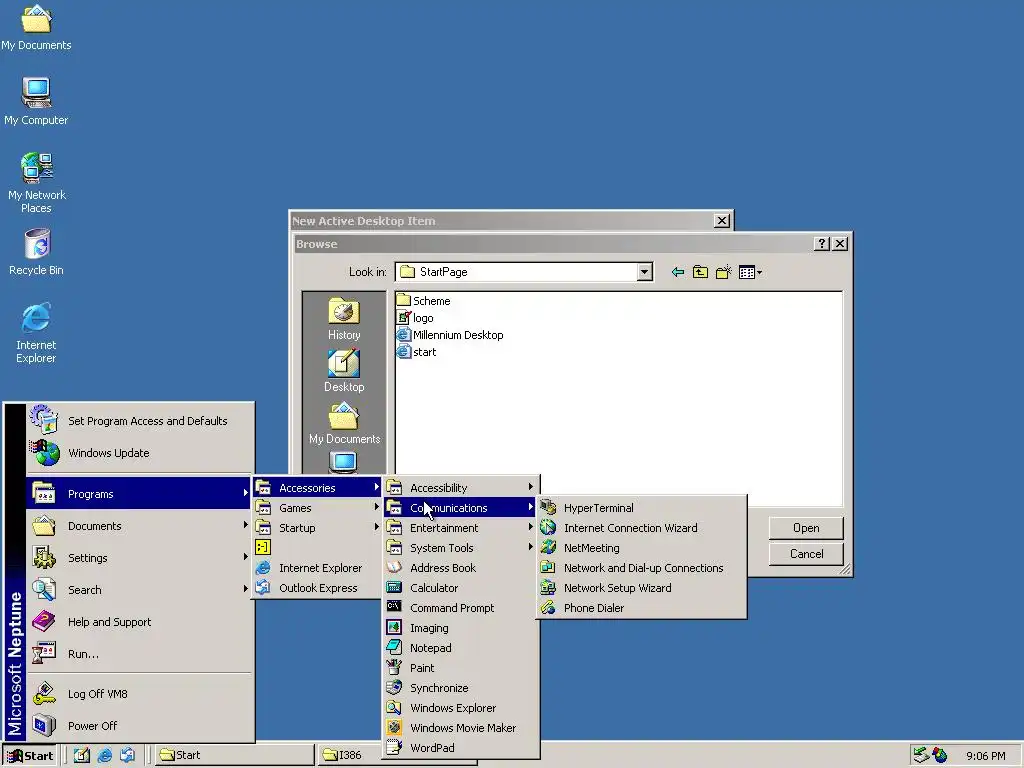Image resolution: width=1024 pixels, height=768 pixels.
Task: Open My Network Places desktop icon
Action: tap(37, 183)
